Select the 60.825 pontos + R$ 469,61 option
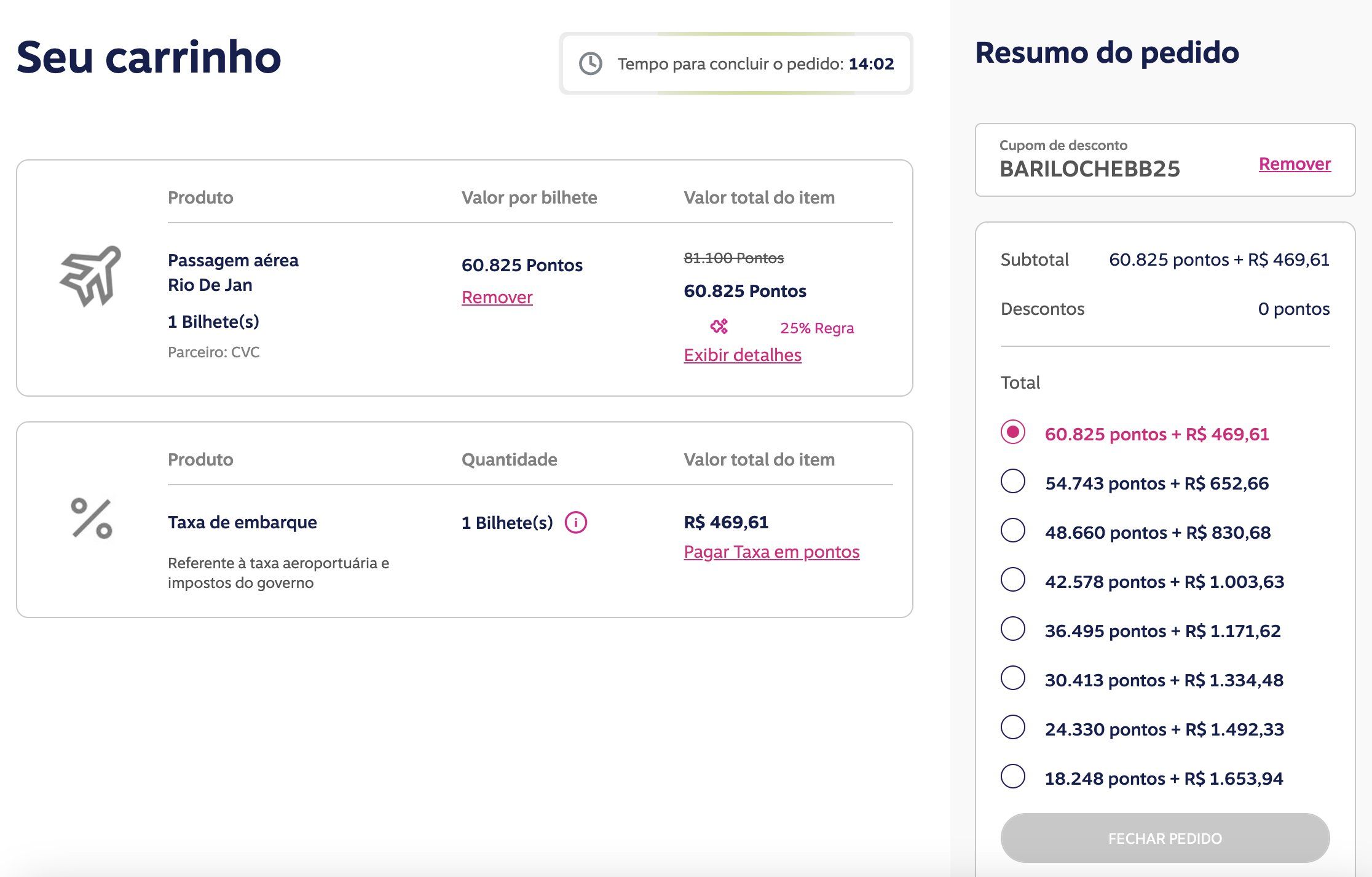 (x=1013, y=432)
